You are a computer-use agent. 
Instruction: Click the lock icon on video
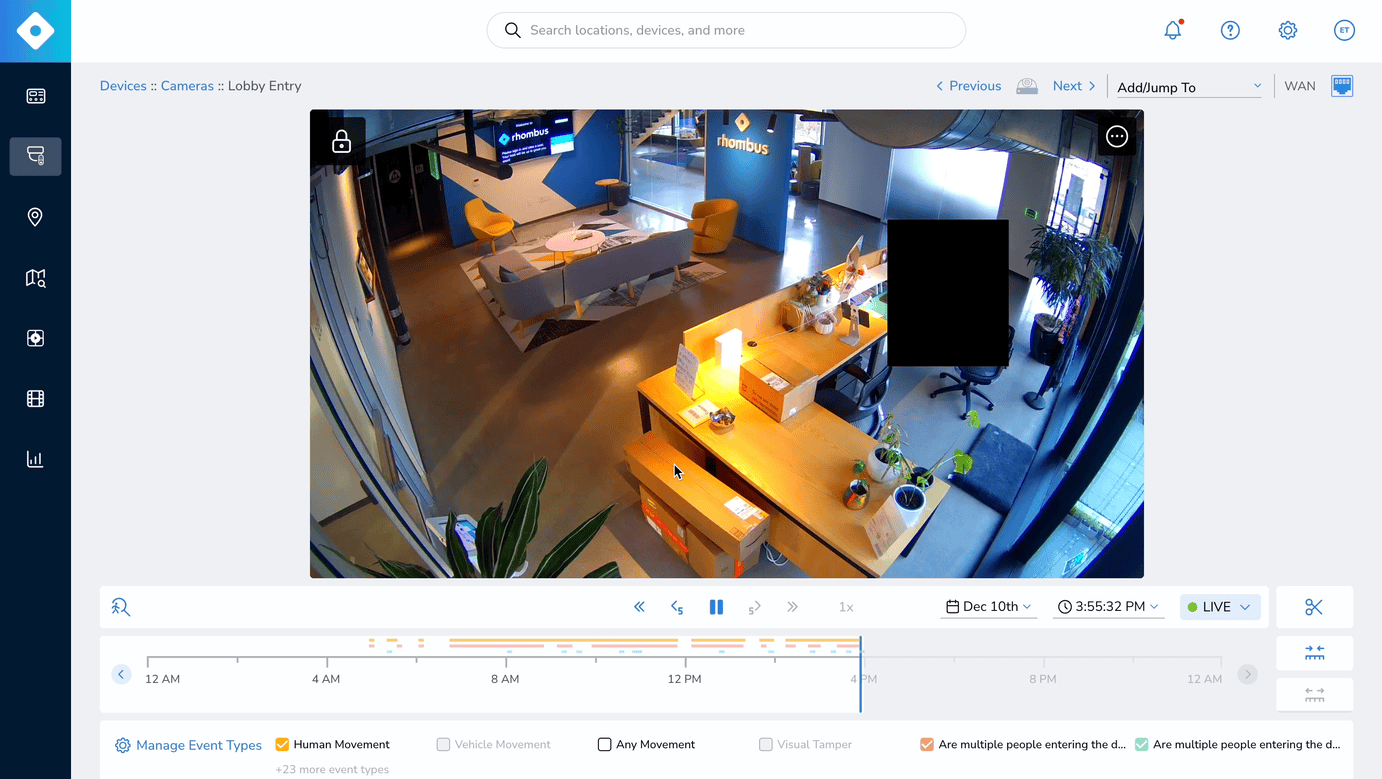(341, 141)
